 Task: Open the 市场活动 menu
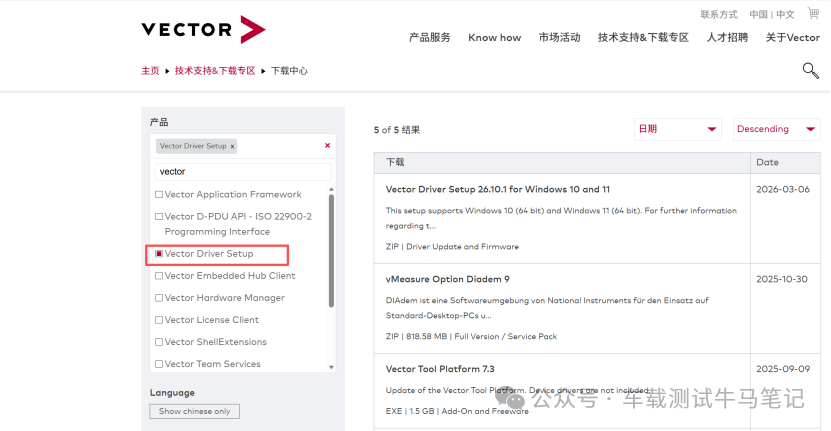560,38
